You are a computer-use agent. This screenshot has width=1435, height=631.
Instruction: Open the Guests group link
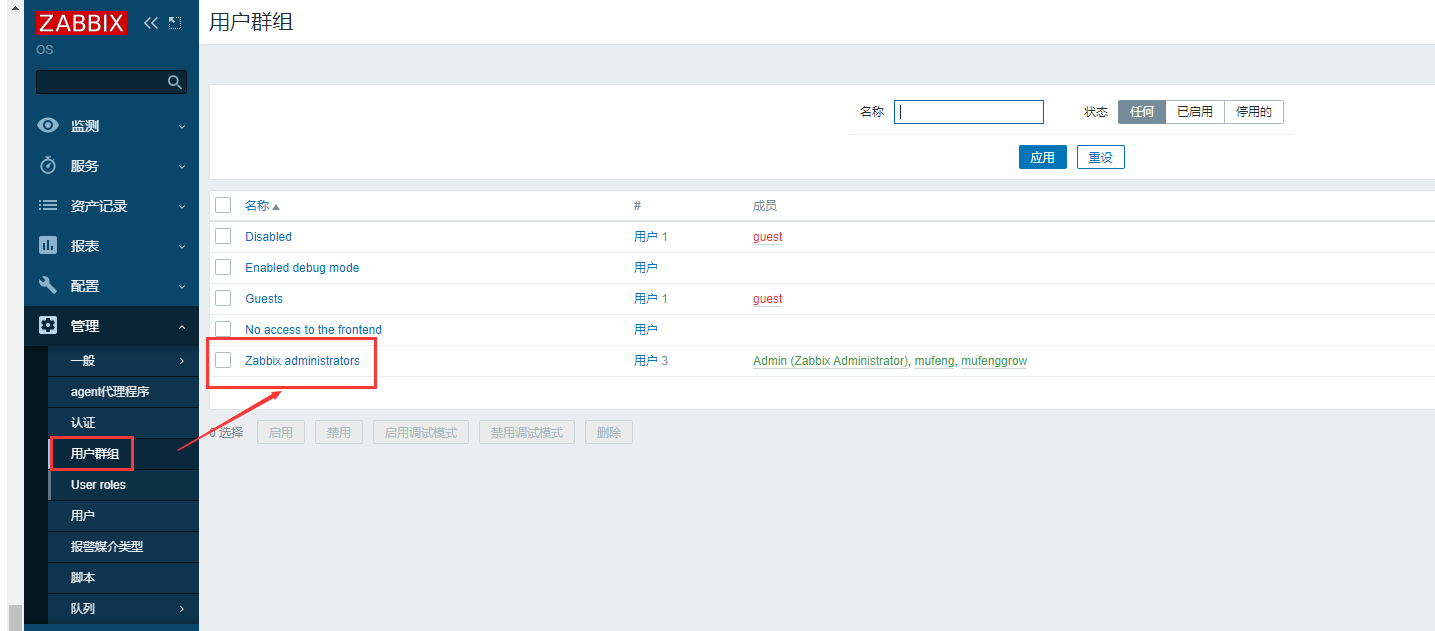[264, 299]
